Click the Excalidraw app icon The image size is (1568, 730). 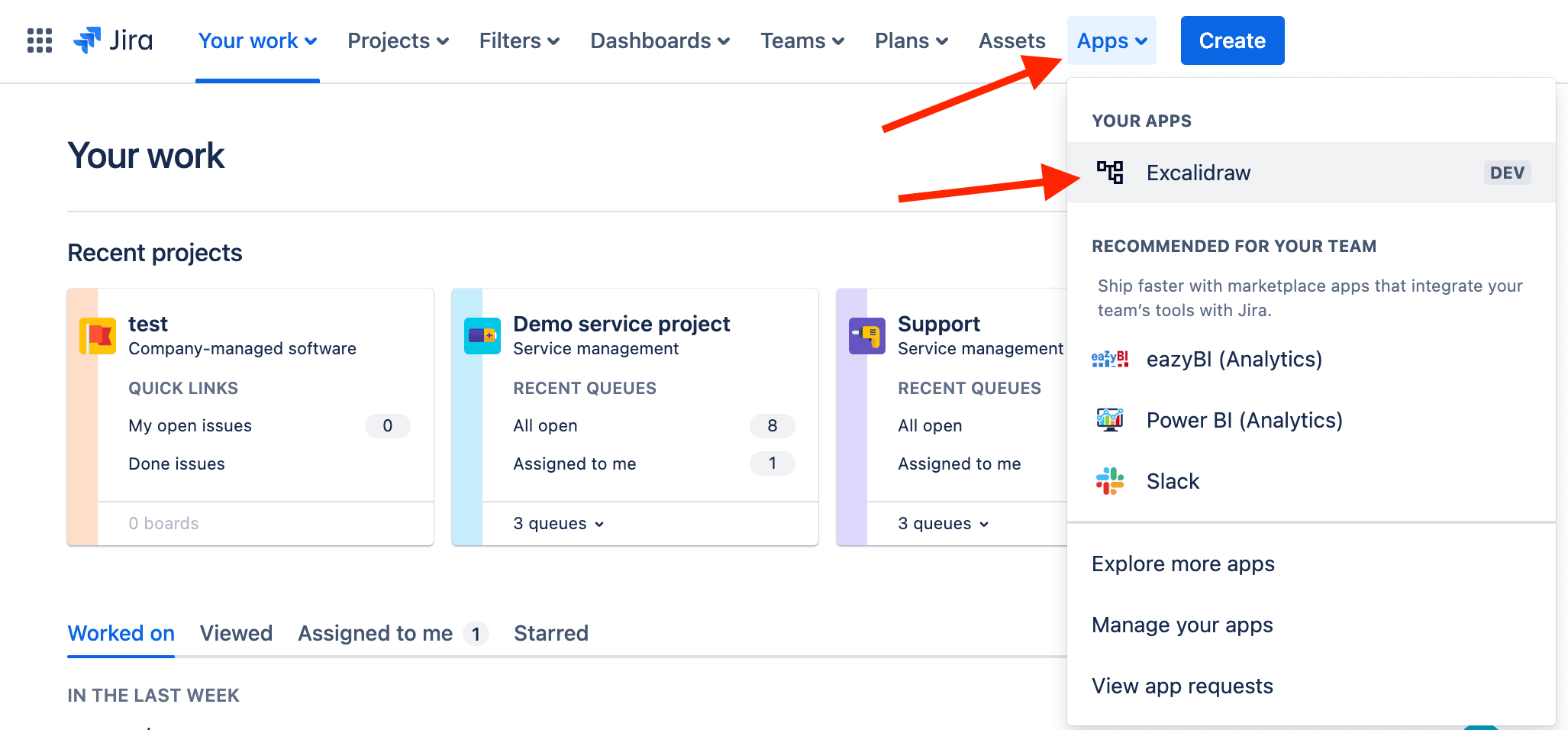click(1110, 173)
